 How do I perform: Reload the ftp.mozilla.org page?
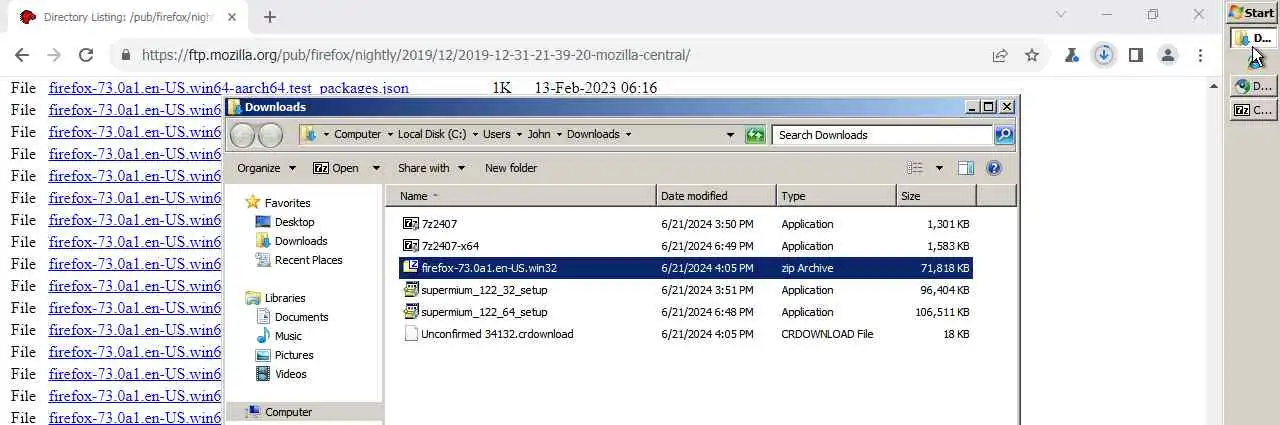pos(86,56)
